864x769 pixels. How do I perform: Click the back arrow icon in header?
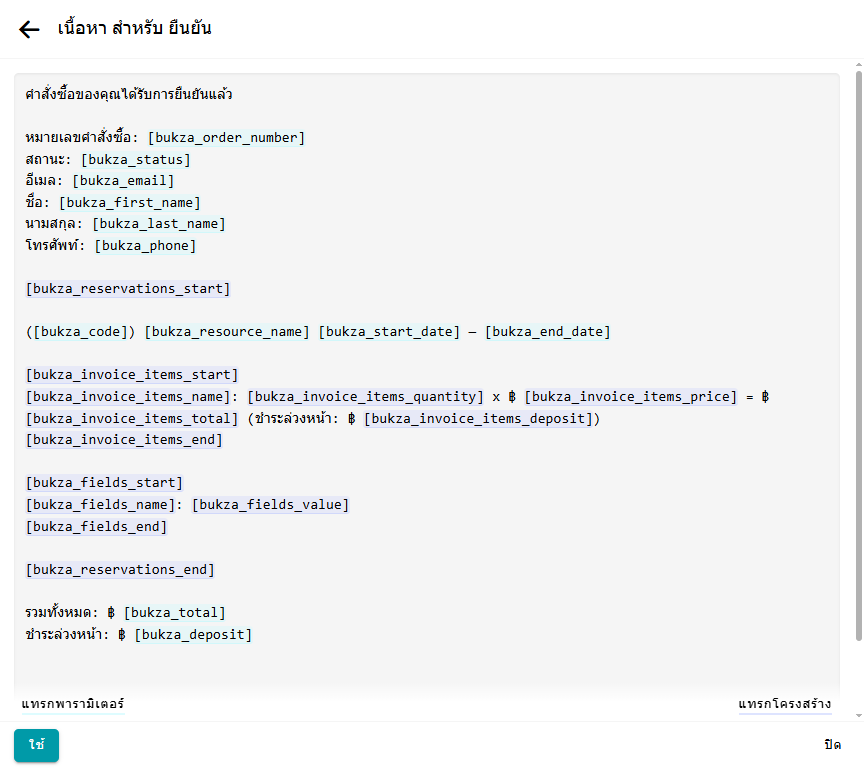(29, 29)
